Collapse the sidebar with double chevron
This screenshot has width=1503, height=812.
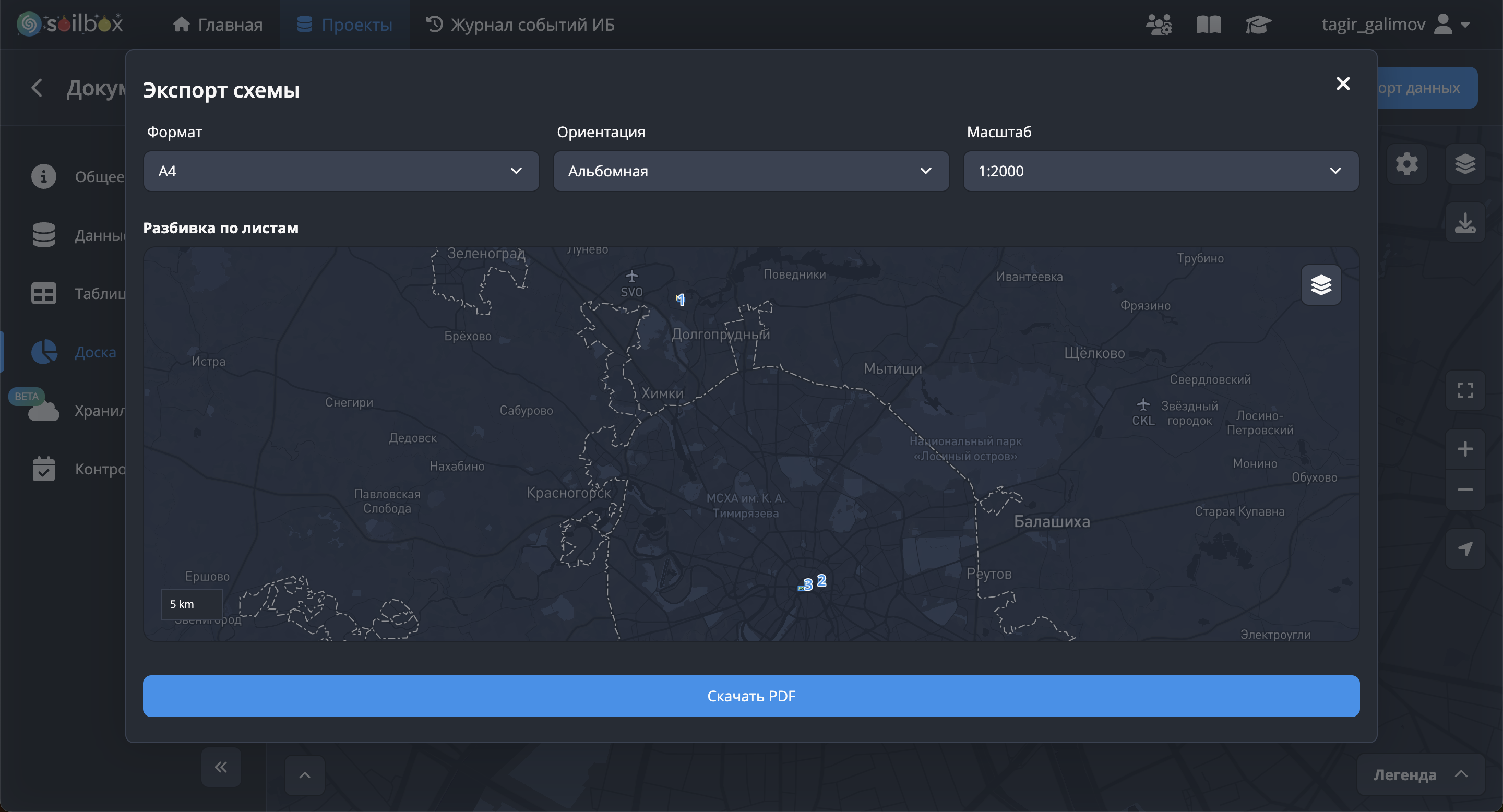coord(221,767)
